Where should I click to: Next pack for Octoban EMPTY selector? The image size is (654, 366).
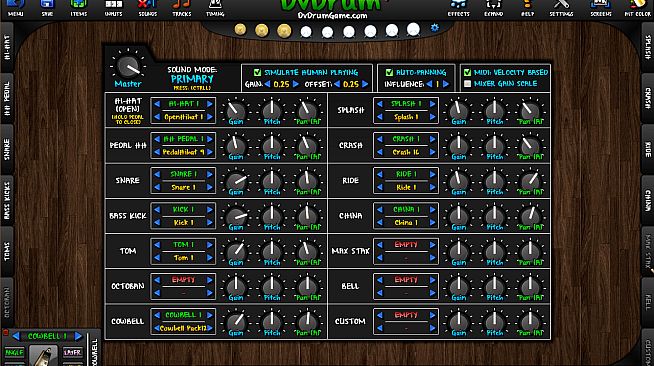(210, 280)
